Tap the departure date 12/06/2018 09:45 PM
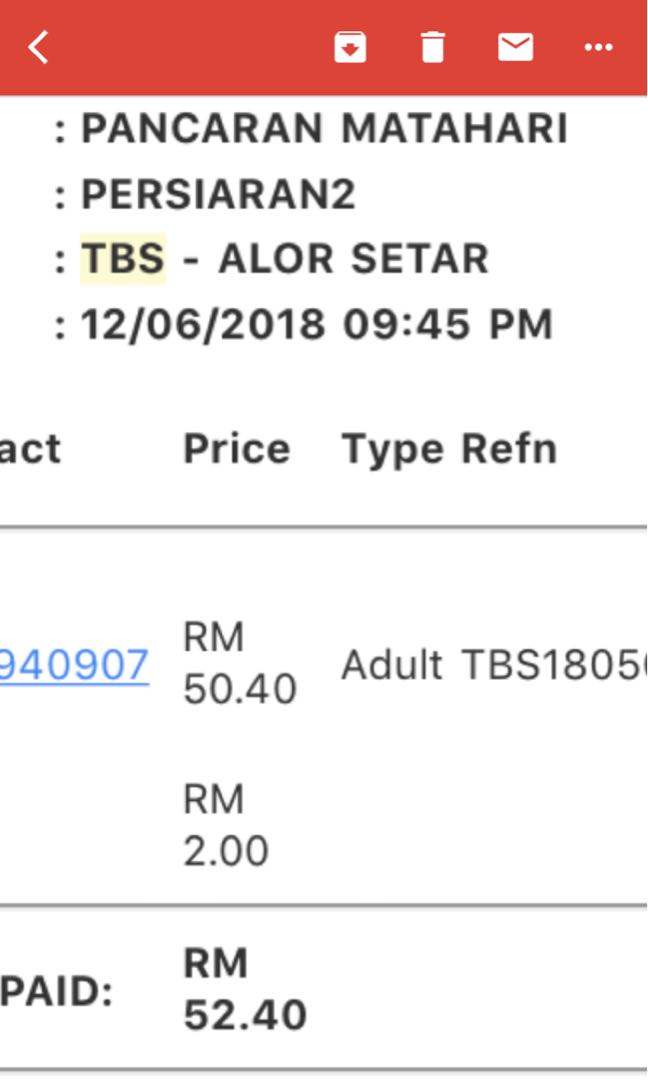Image resolution: width=648 pixels, height=1080 pixels. (x=317, y=324)
